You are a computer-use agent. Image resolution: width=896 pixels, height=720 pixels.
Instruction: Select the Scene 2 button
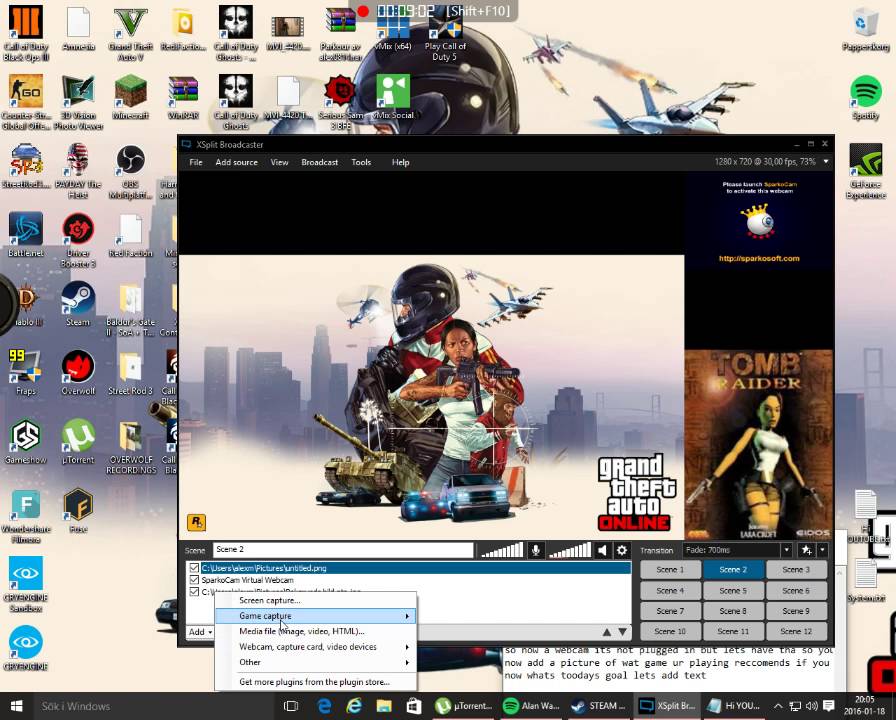pos(733,570)
